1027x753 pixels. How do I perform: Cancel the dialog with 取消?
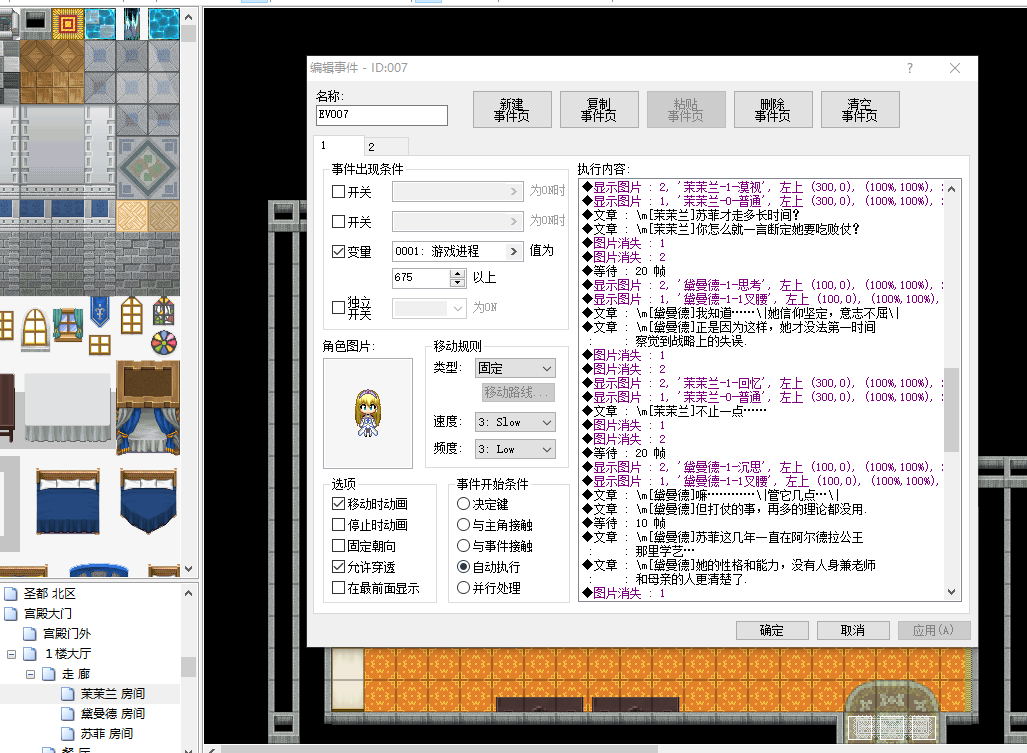point(853,630)
